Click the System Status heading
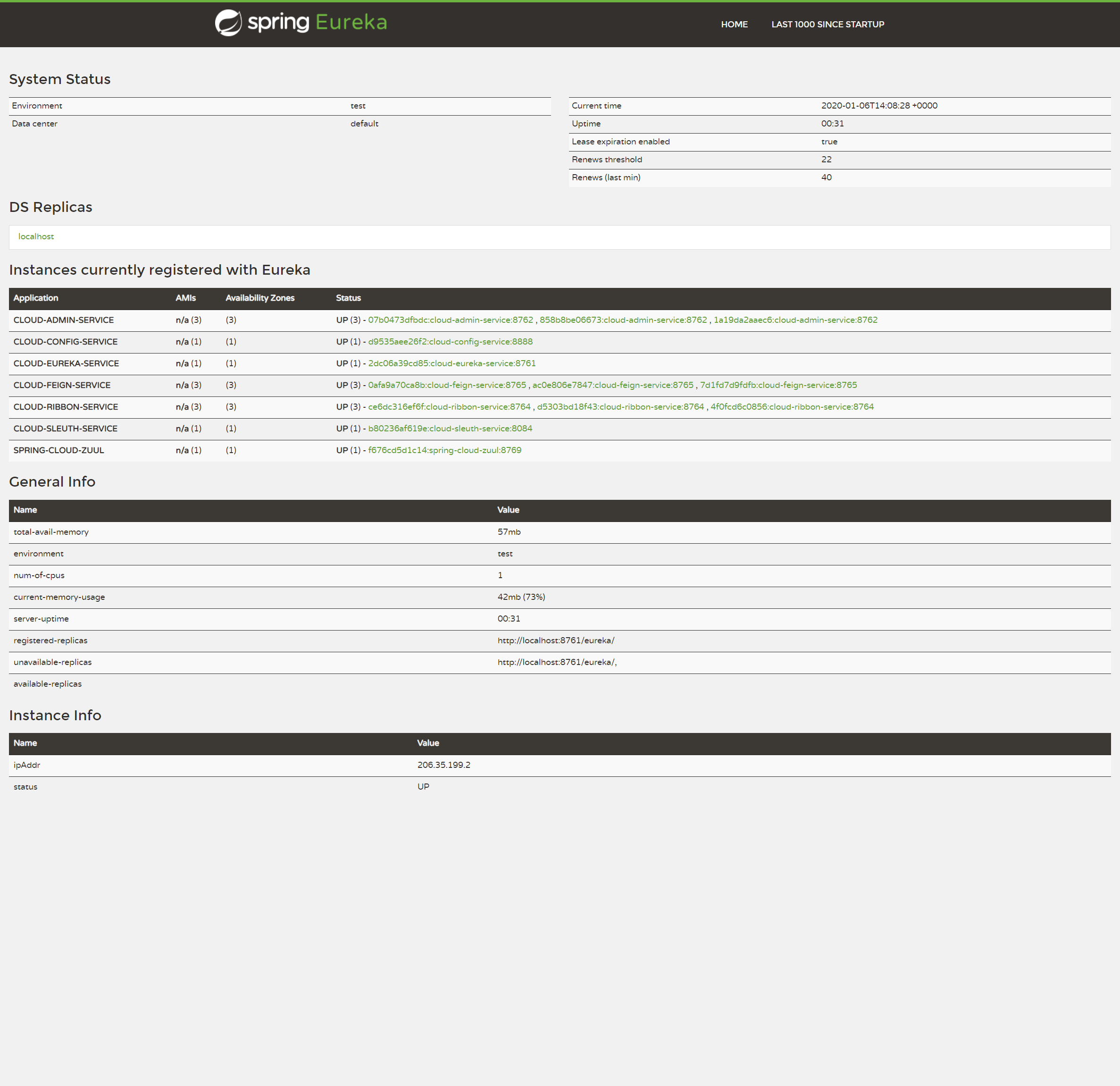This screenshot has height=1086, width=1120. [x=60, y=79]
